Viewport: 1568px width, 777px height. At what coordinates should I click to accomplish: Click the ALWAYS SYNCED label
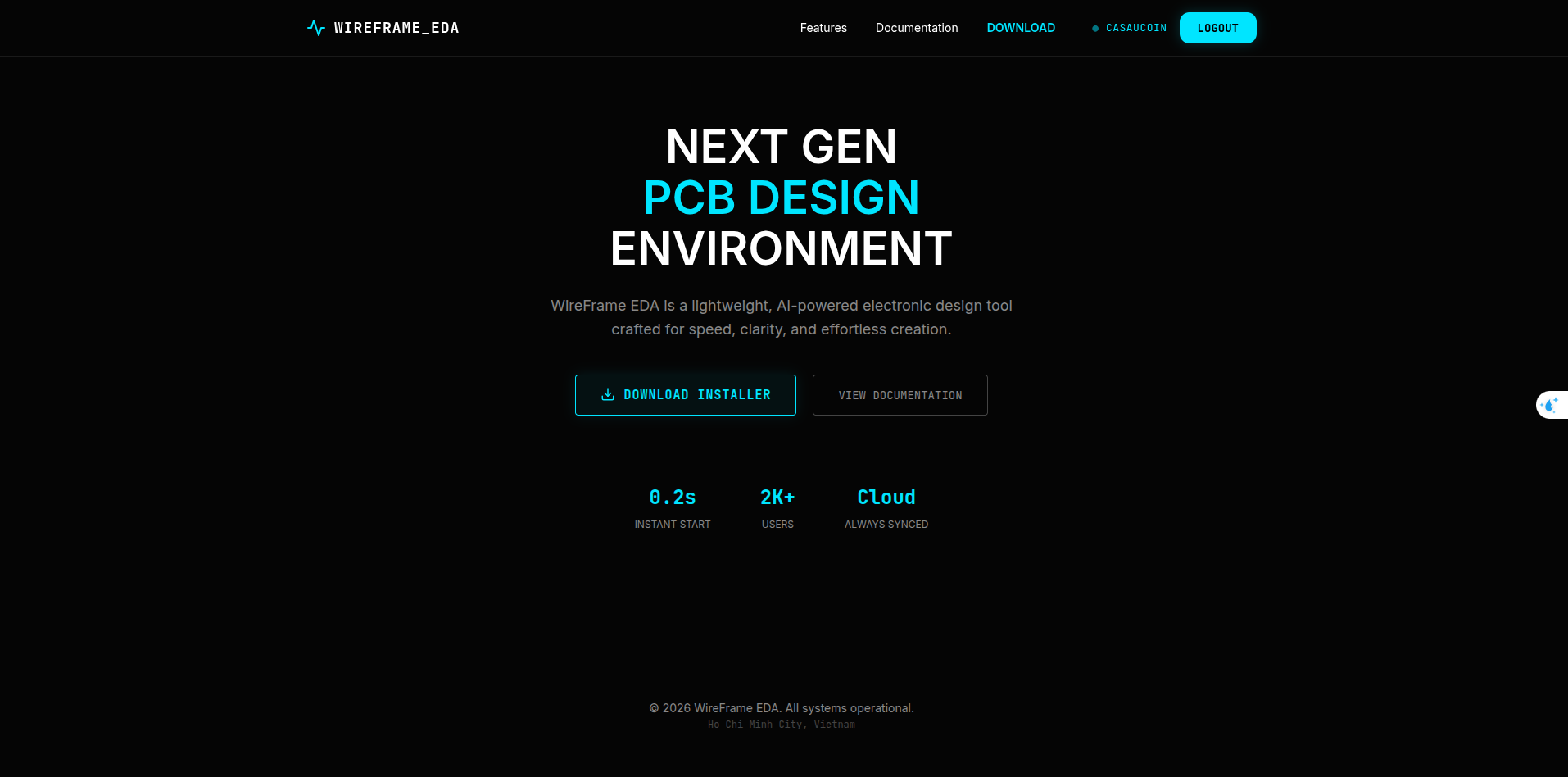[886, 525]
